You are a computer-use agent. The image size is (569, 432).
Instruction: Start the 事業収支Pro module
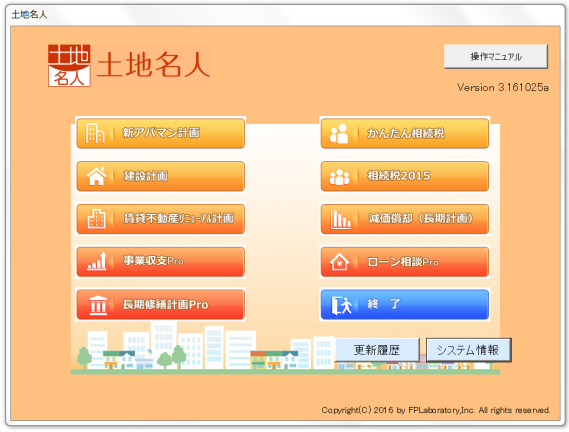161,262
